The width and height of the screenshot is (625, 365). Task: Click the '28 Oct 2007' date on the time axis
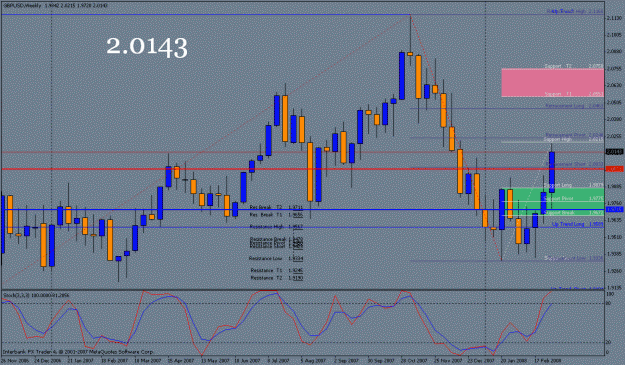coord(413,361)
